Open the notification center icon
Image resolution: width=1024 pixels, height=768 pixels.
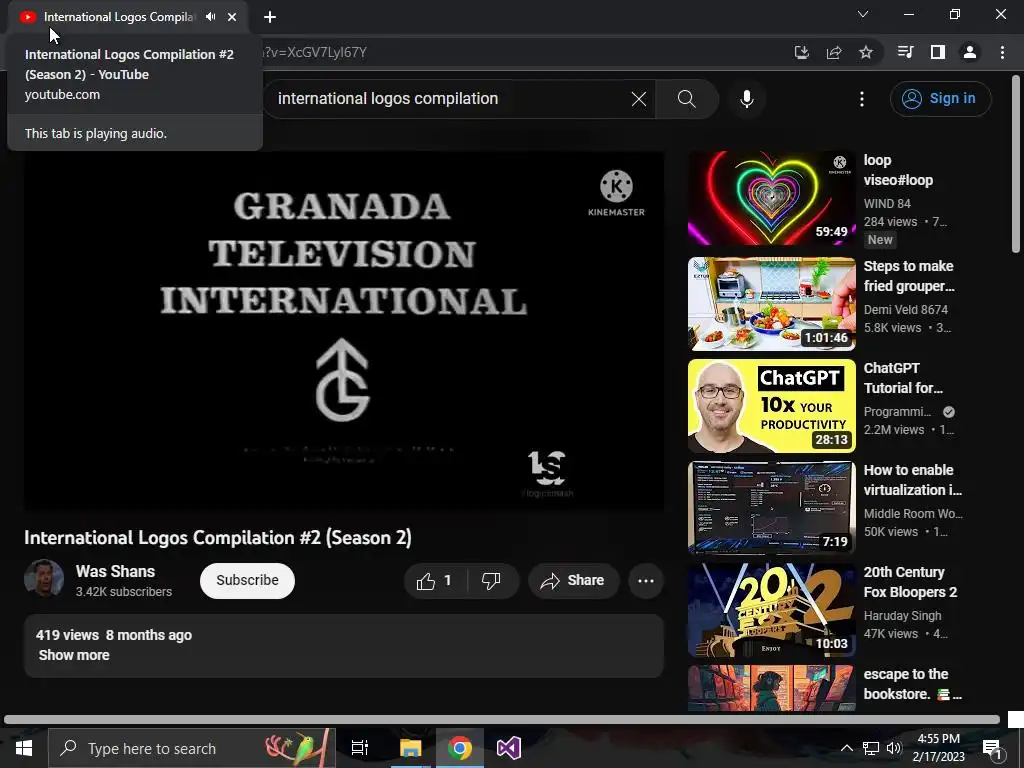point(992,748)
